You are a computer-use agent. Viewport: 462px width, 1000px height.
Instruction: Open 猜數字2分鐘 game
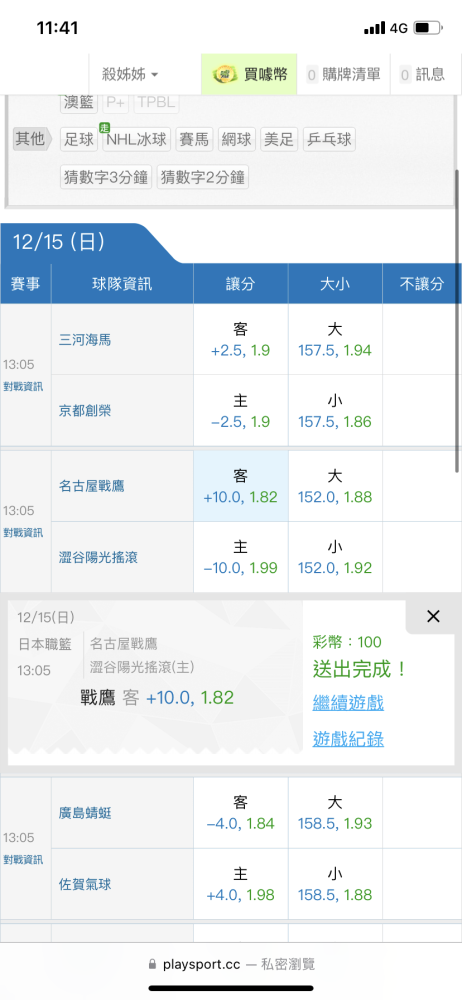[203, 177]
